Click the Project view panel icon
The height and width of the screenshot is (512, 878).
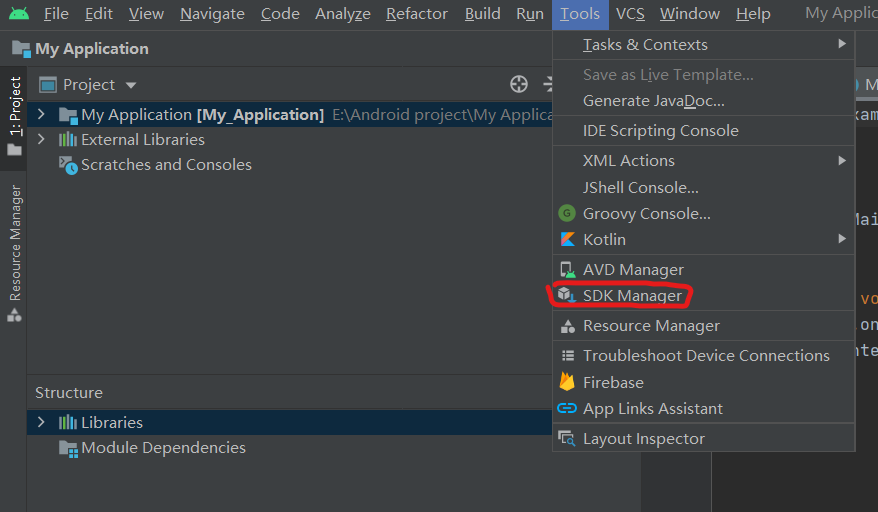click(48, 85)
